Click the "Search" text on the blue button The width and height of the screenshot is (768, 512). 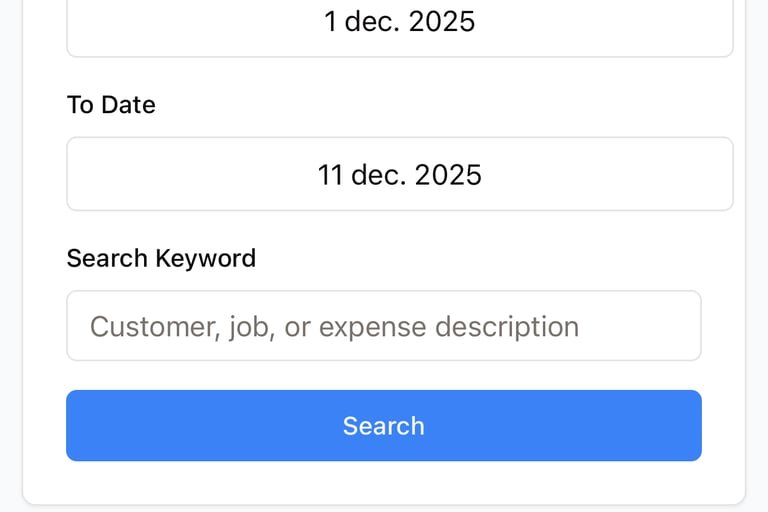[384, 426]
